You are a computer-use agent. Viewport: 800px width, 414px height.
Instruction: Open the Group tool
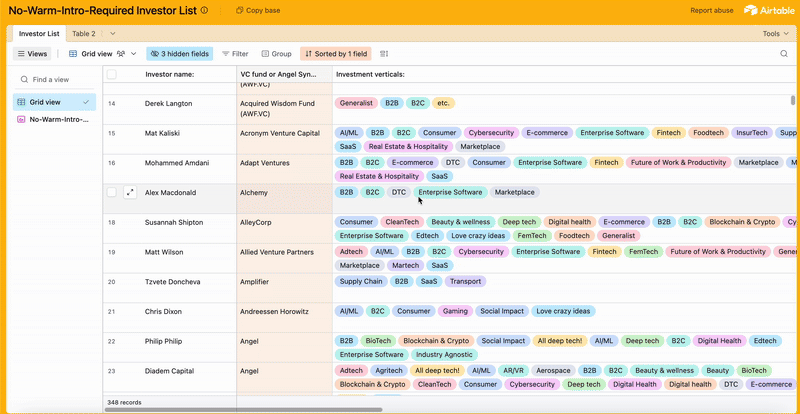coord(276,54)
